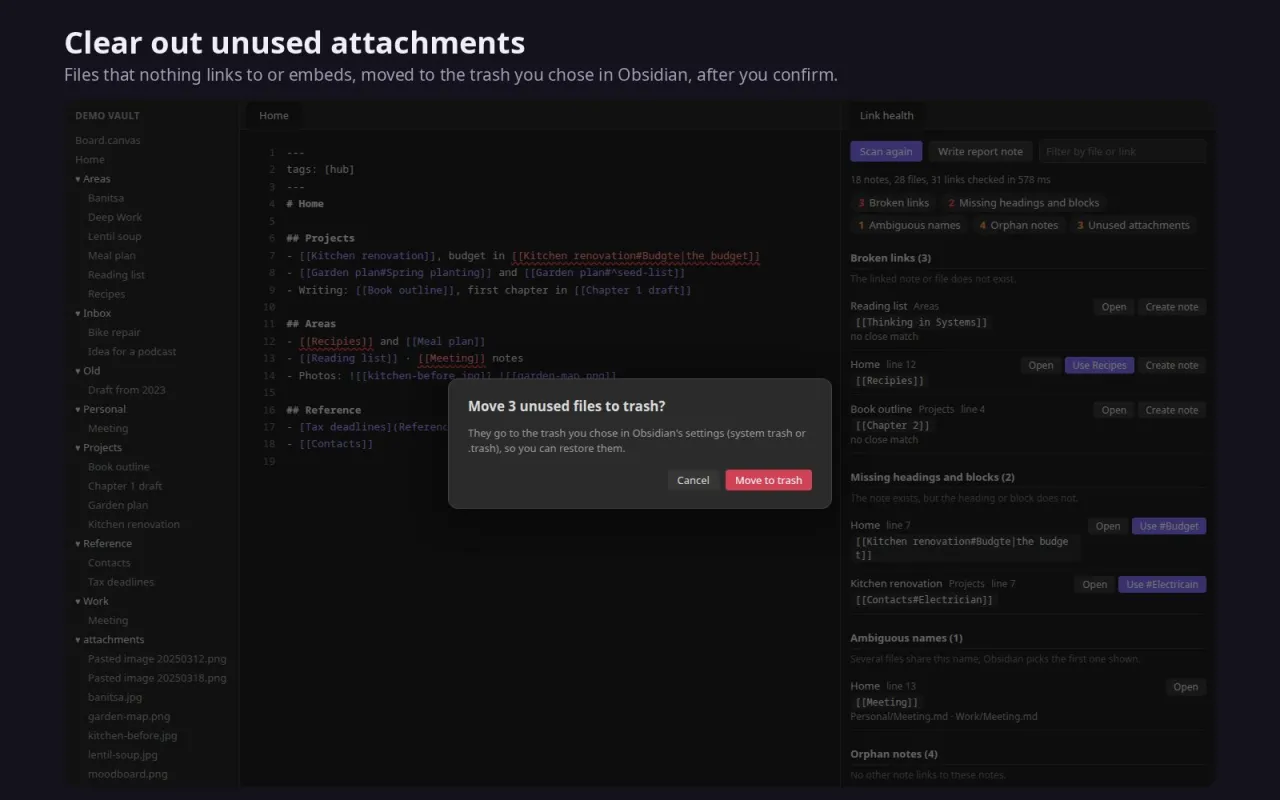Select lentil-soup.jpg in attachments

tap(123, 755)
